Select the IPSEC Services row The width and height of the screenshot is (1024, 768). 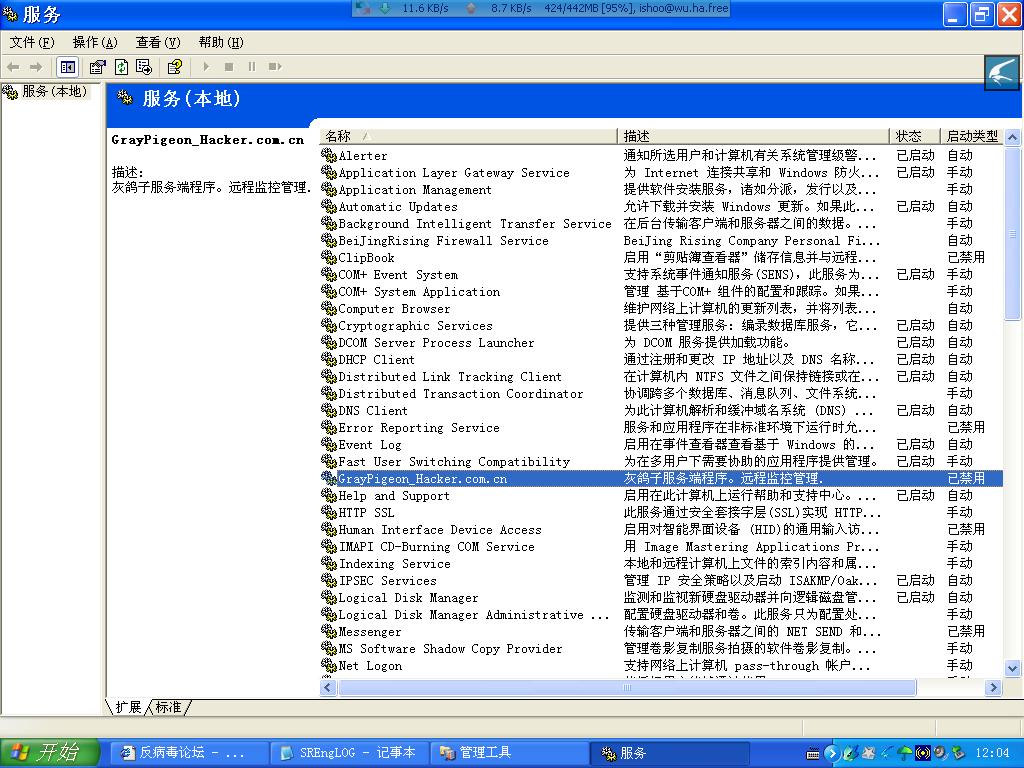[x=662, y=580]
